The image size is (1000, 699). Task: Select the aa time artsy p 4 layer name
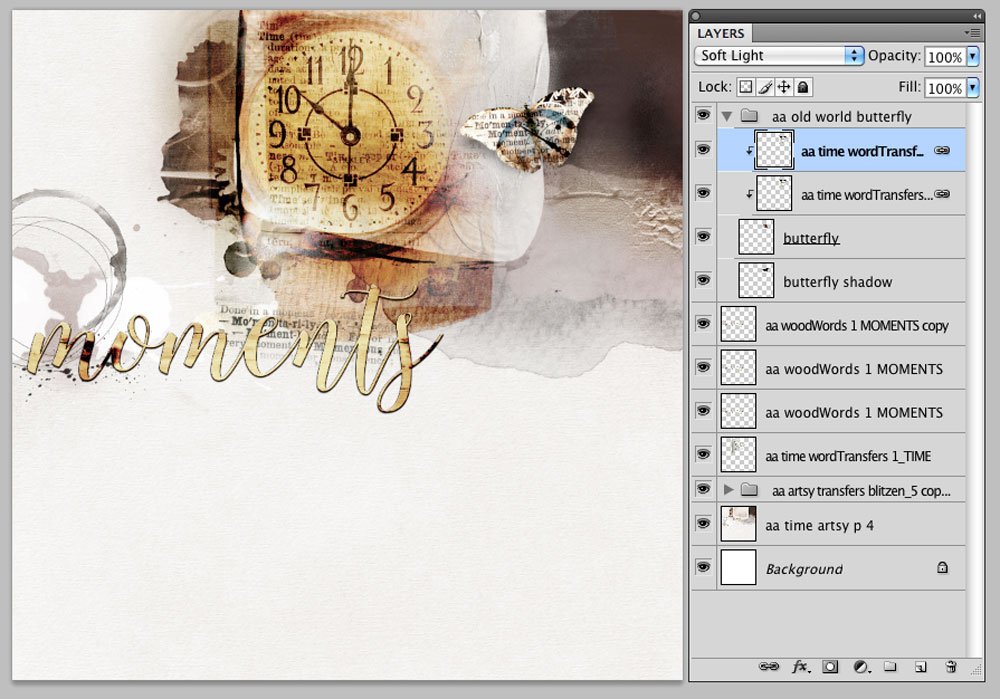pos(820,526)
